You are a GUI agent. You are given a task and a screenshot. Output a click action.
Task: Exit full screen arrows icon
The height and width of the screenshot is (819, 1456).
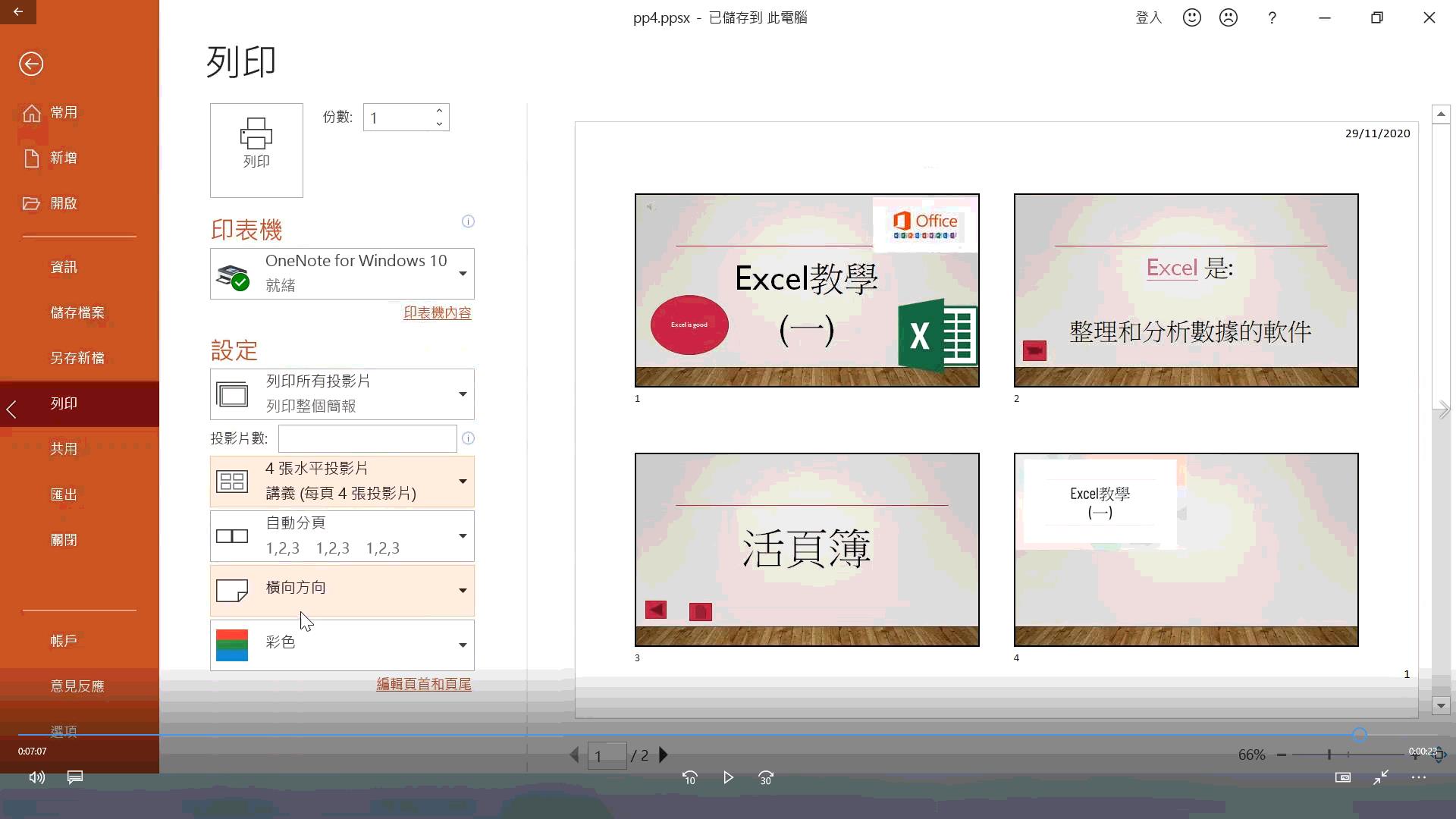tap(1381, 777)
